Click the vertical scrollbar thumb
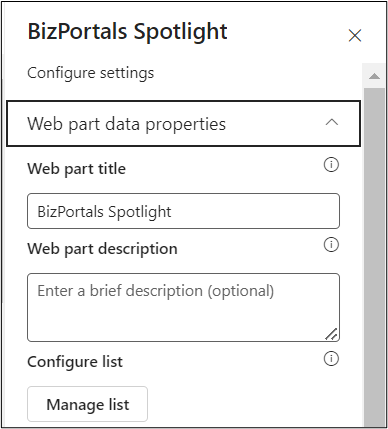The height and width of the screenshot is (429, 388). click(375, 258)
